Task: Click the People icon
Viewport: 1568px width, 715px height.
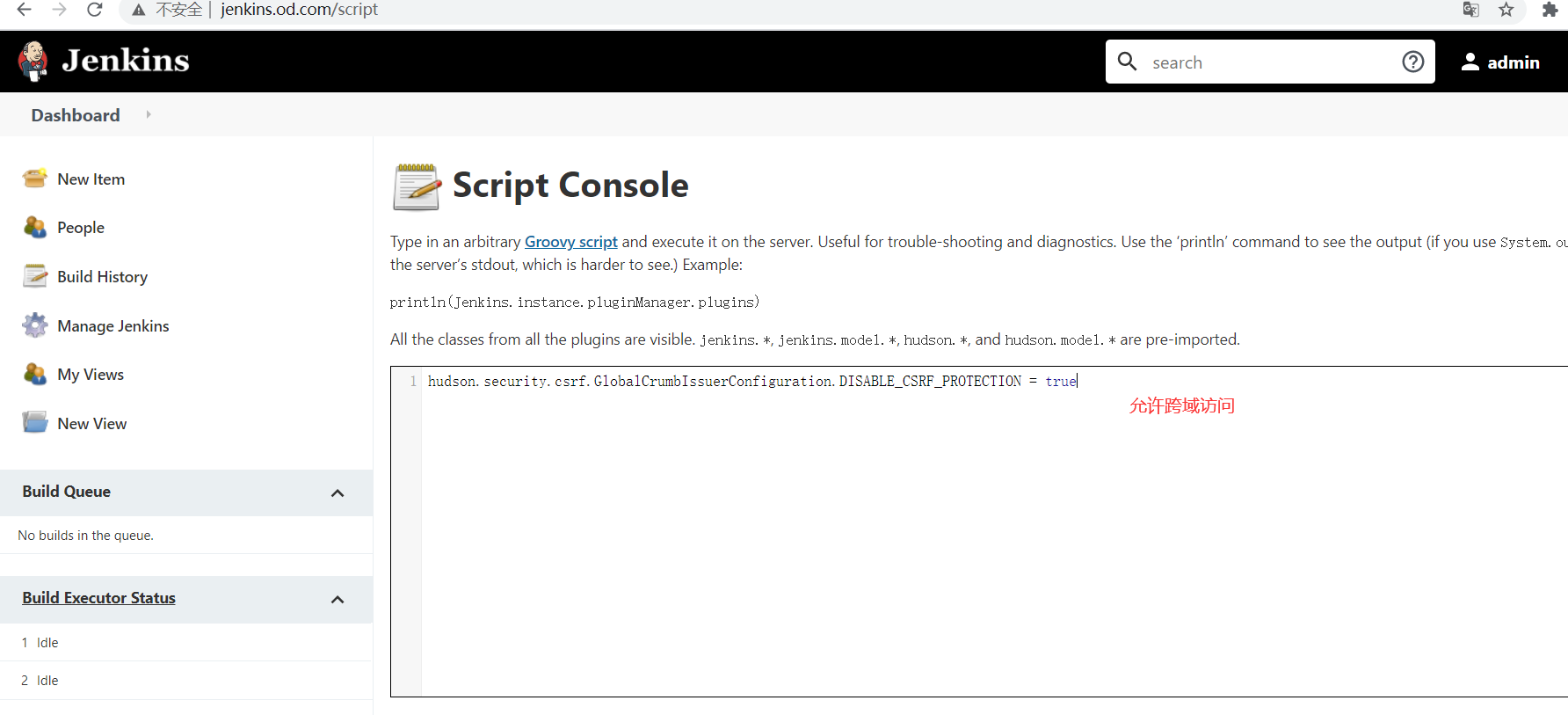Action: click(x=35, y=227)
